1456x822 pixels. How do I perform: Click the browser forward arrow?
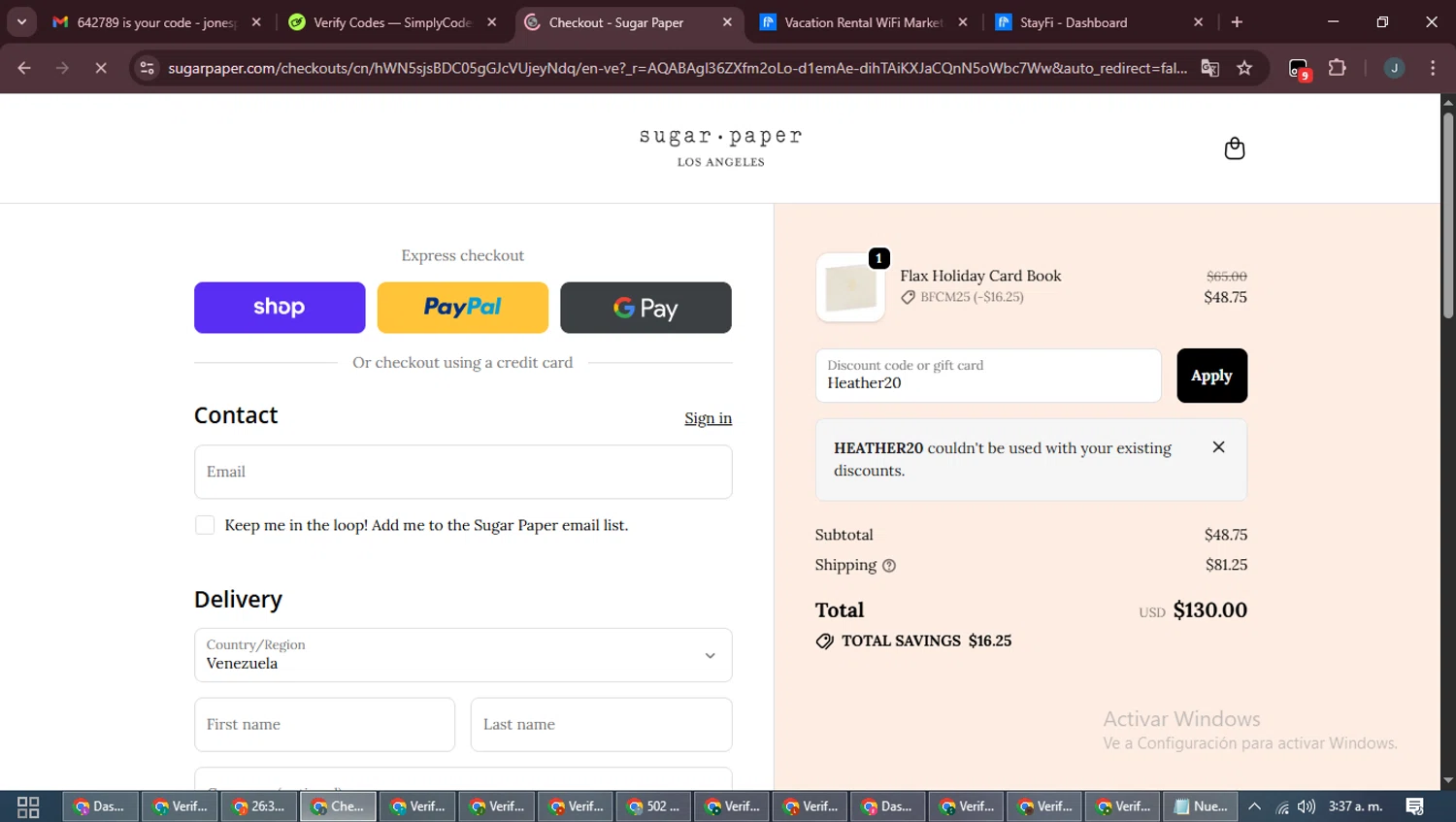click(62, 68)
